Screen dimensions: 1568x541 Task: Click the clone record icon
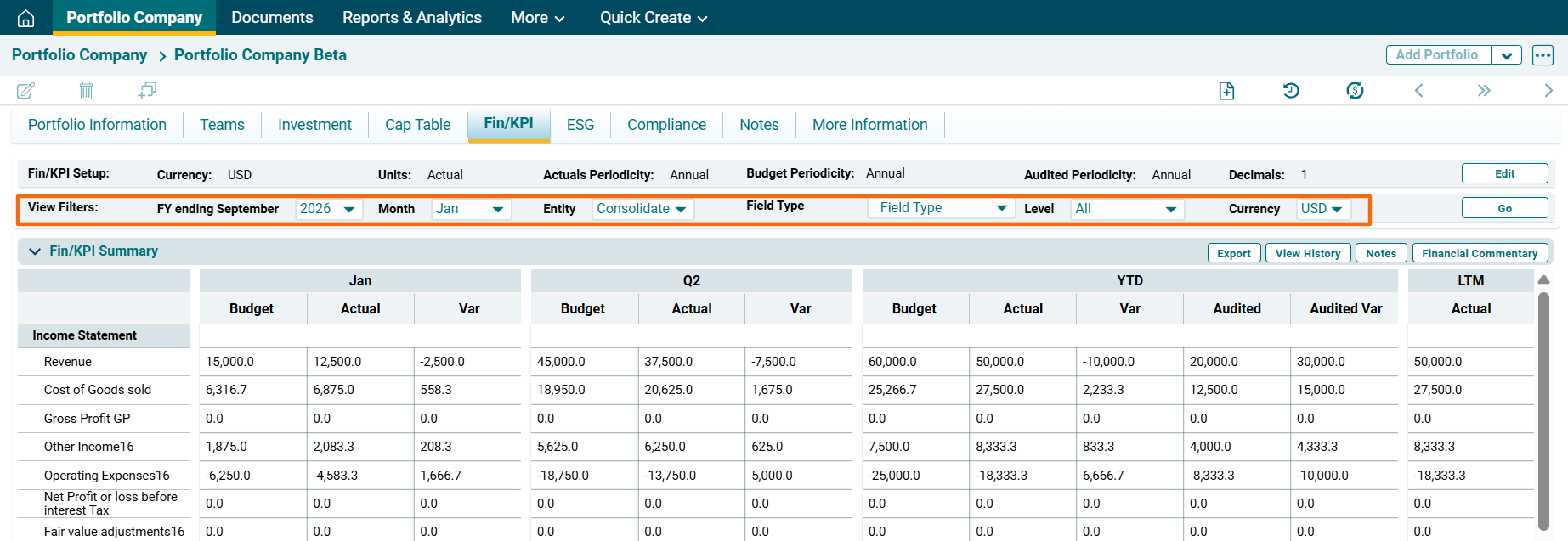(x=147, y=90)
